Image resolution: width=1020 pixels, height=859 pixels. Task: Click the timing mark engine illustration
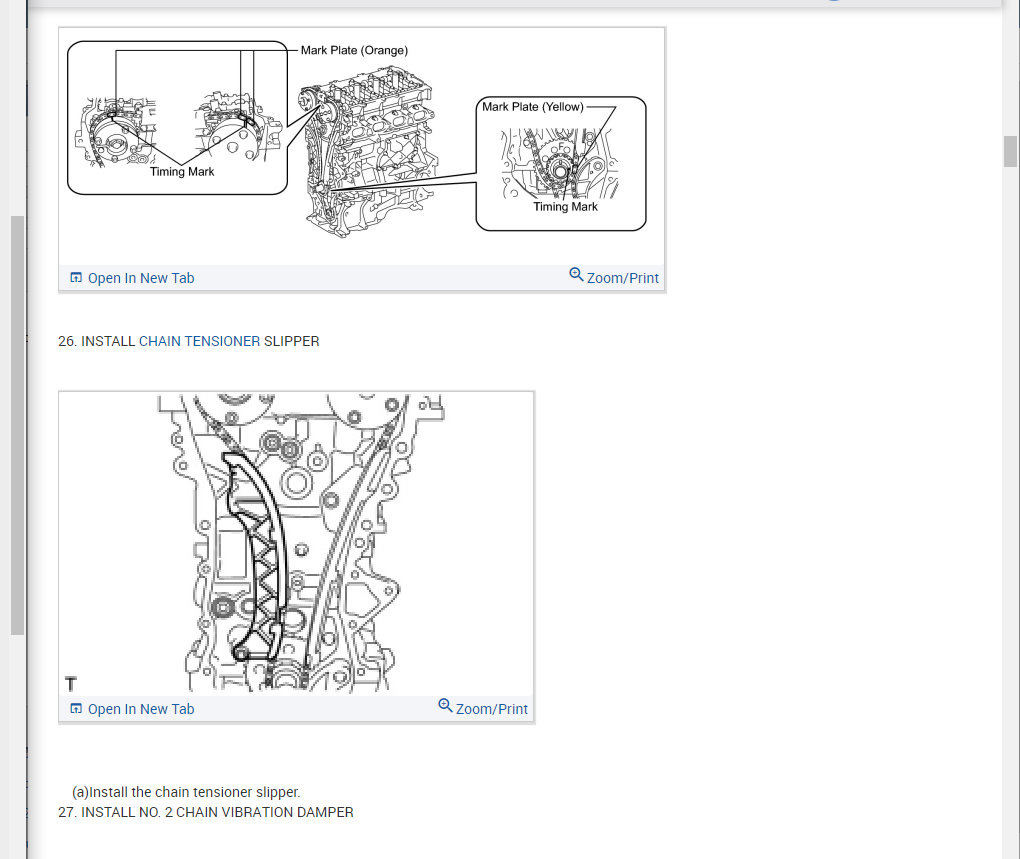coord(362,146)
